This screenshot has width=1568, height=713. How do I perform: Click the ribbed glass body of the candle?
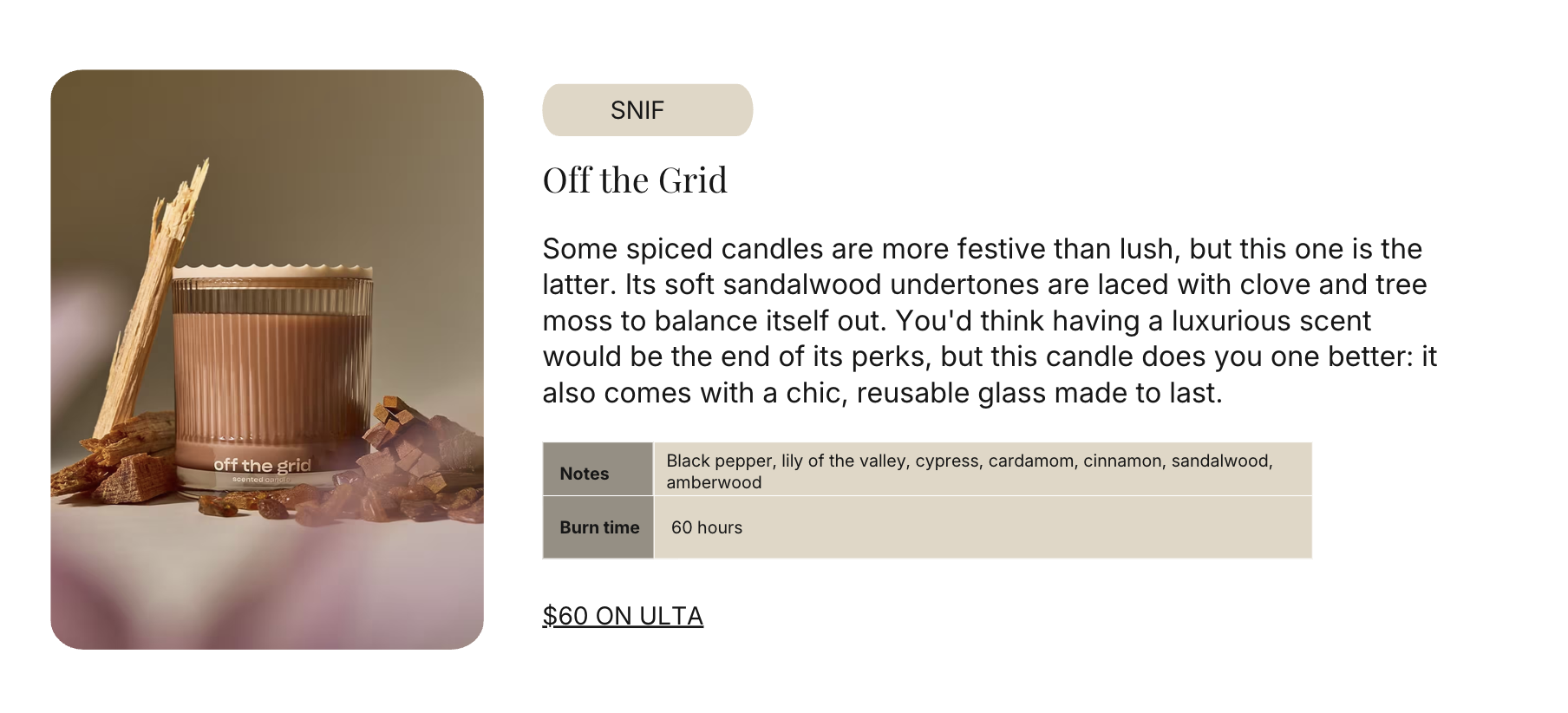(273, 373)
